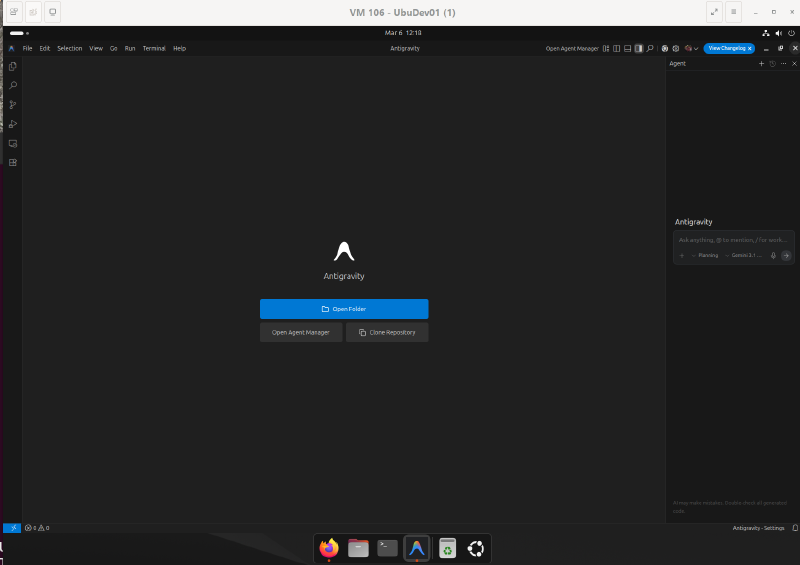The height and width of the screenshot is (565, 800).
Task: Open the Agent panel more actions menu
Action: tap(783, 63)
